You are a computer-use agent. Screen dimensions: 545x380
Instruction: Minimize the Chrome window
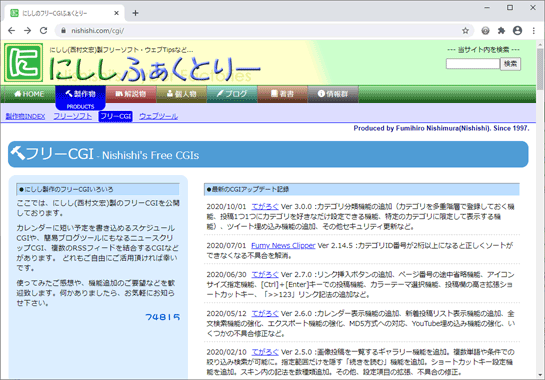click(487, 7)
